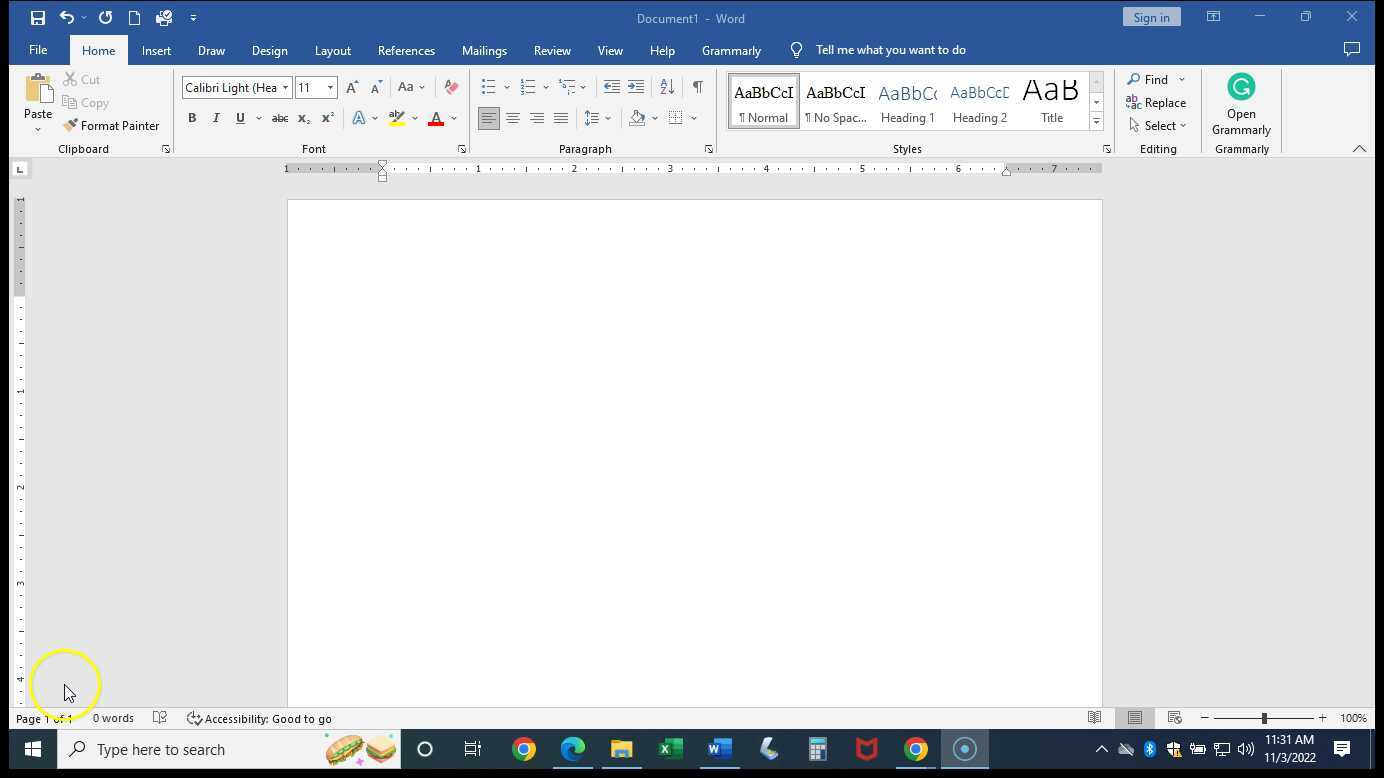Open the Font Size dropdown

click(x=330, y=87)
